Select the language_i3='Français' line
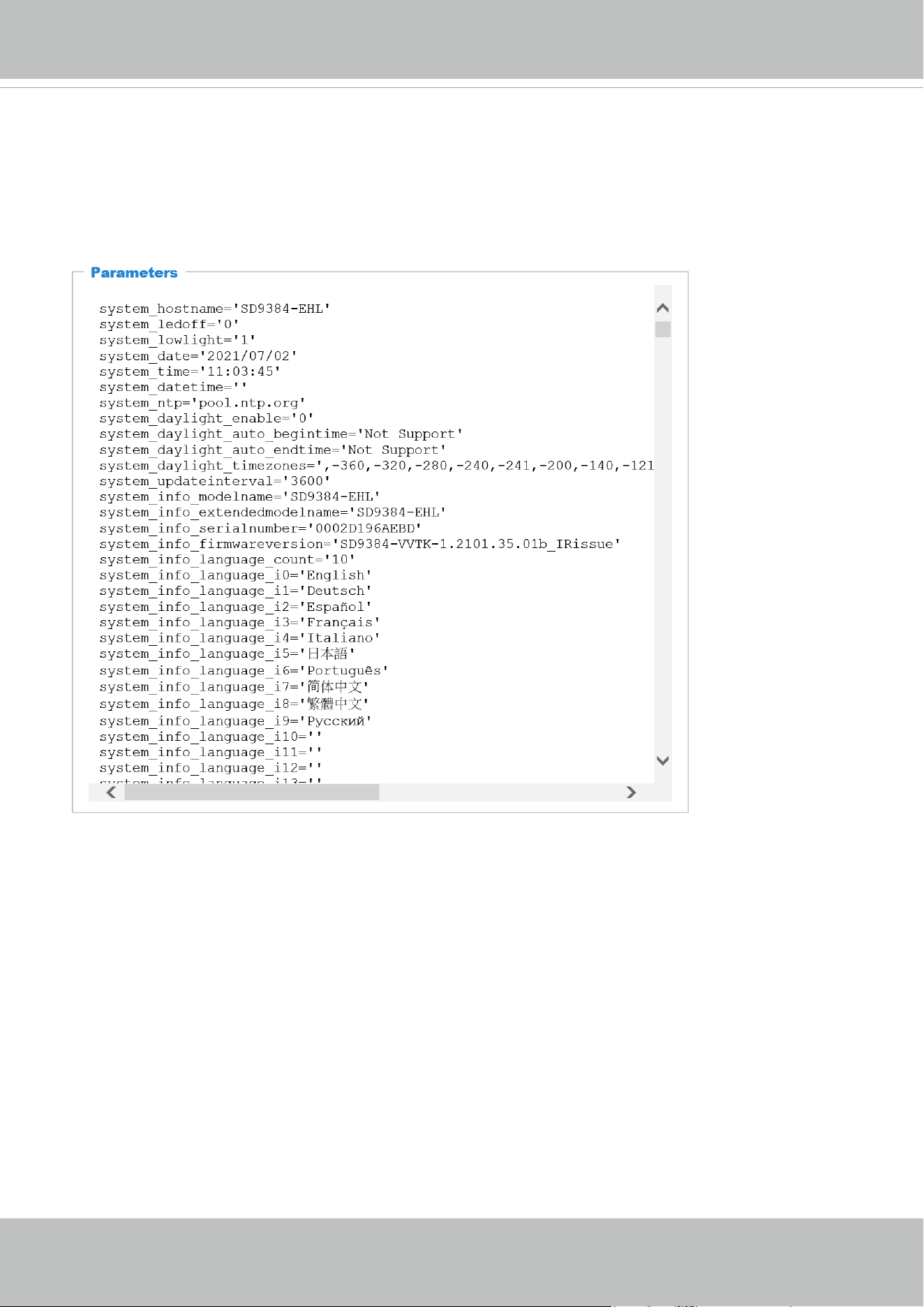 click(240, 622)
